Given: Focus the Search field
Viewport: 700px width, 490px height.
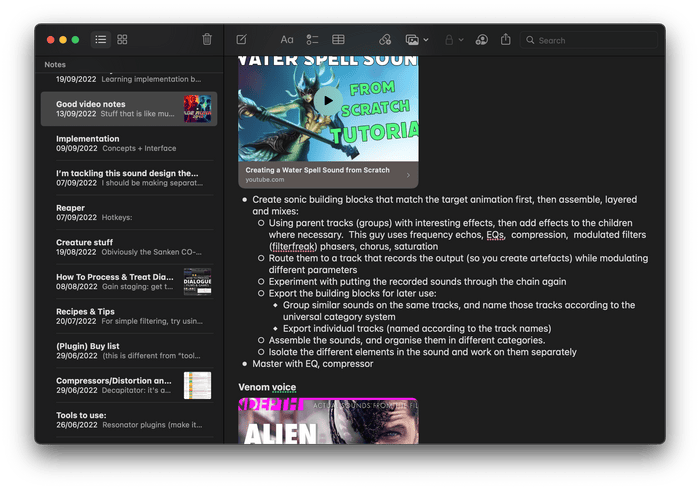Looking at the screenshot, I should [x=588, y=40].
